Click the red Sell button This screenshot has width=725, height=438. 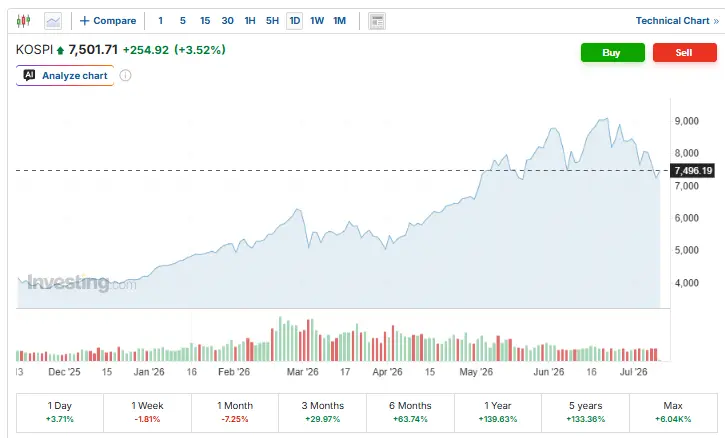click(x=685, y=52)
